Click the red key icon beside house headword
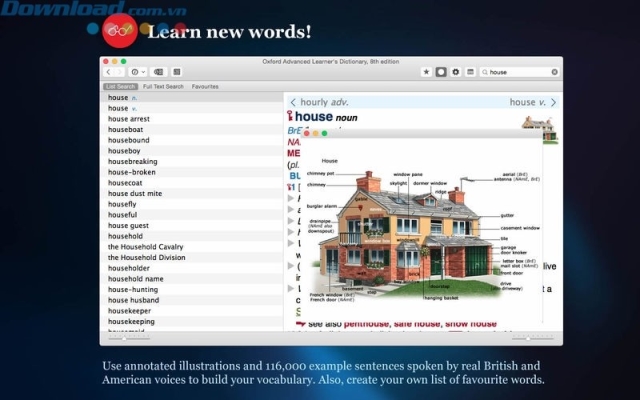The width and height of the screenshot is (640, 400). pos(291,117)
